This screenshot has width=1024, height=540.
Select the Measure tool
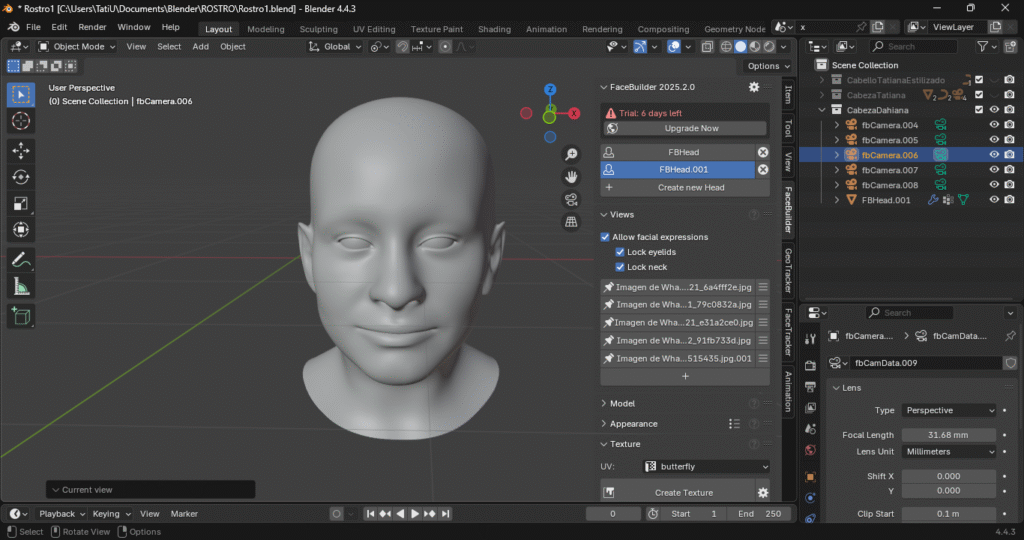(21, 286)
